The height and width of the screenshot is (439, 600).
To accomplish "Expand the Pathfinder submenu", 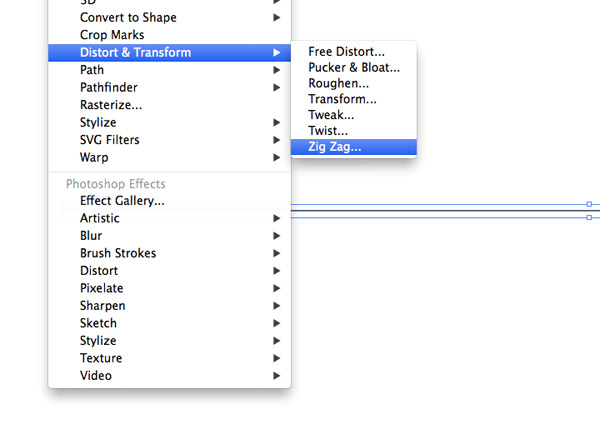I will [109, 87].
